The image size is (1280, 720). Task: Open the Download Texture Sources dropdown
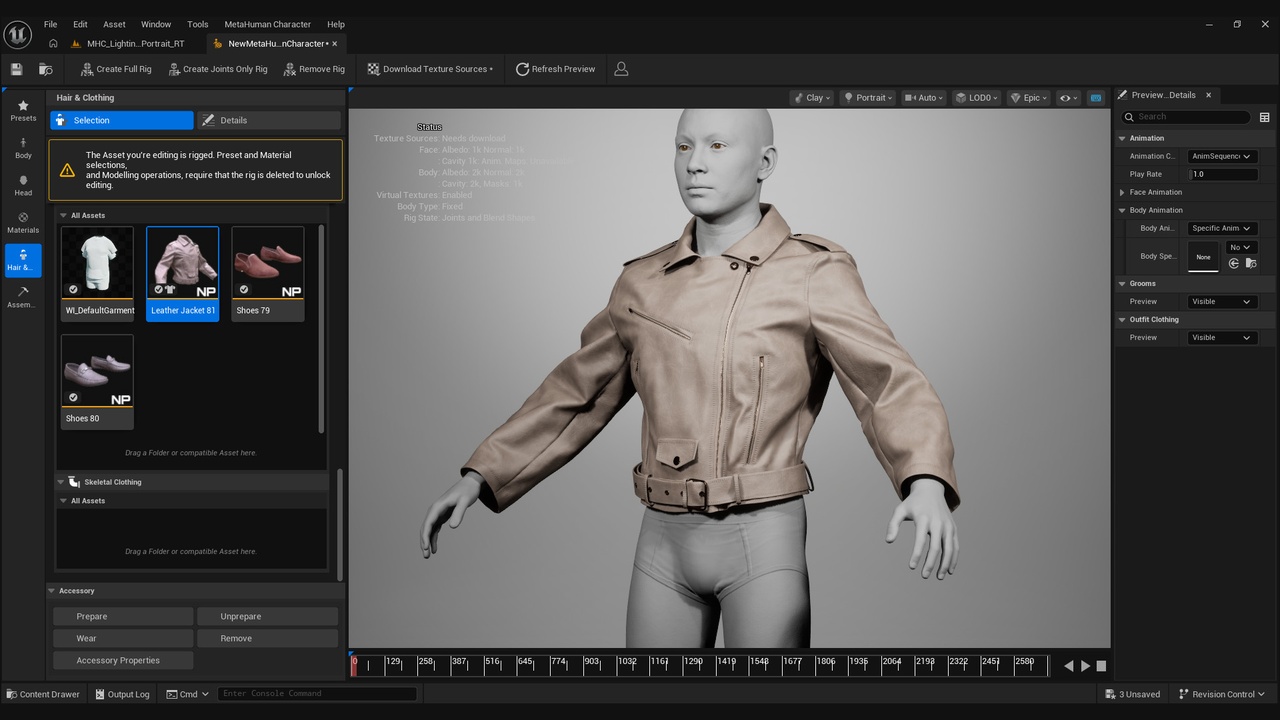[430, 69]
